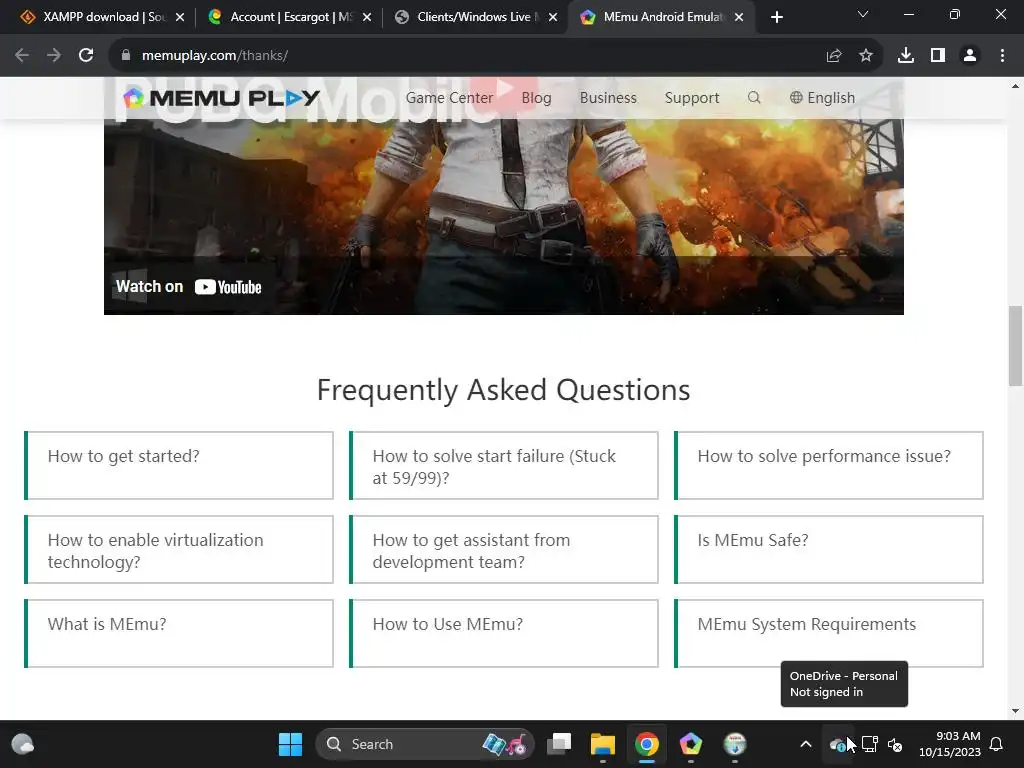Open the English language selector
Viewport: 1024px width, 768px height.
[822, 98]
